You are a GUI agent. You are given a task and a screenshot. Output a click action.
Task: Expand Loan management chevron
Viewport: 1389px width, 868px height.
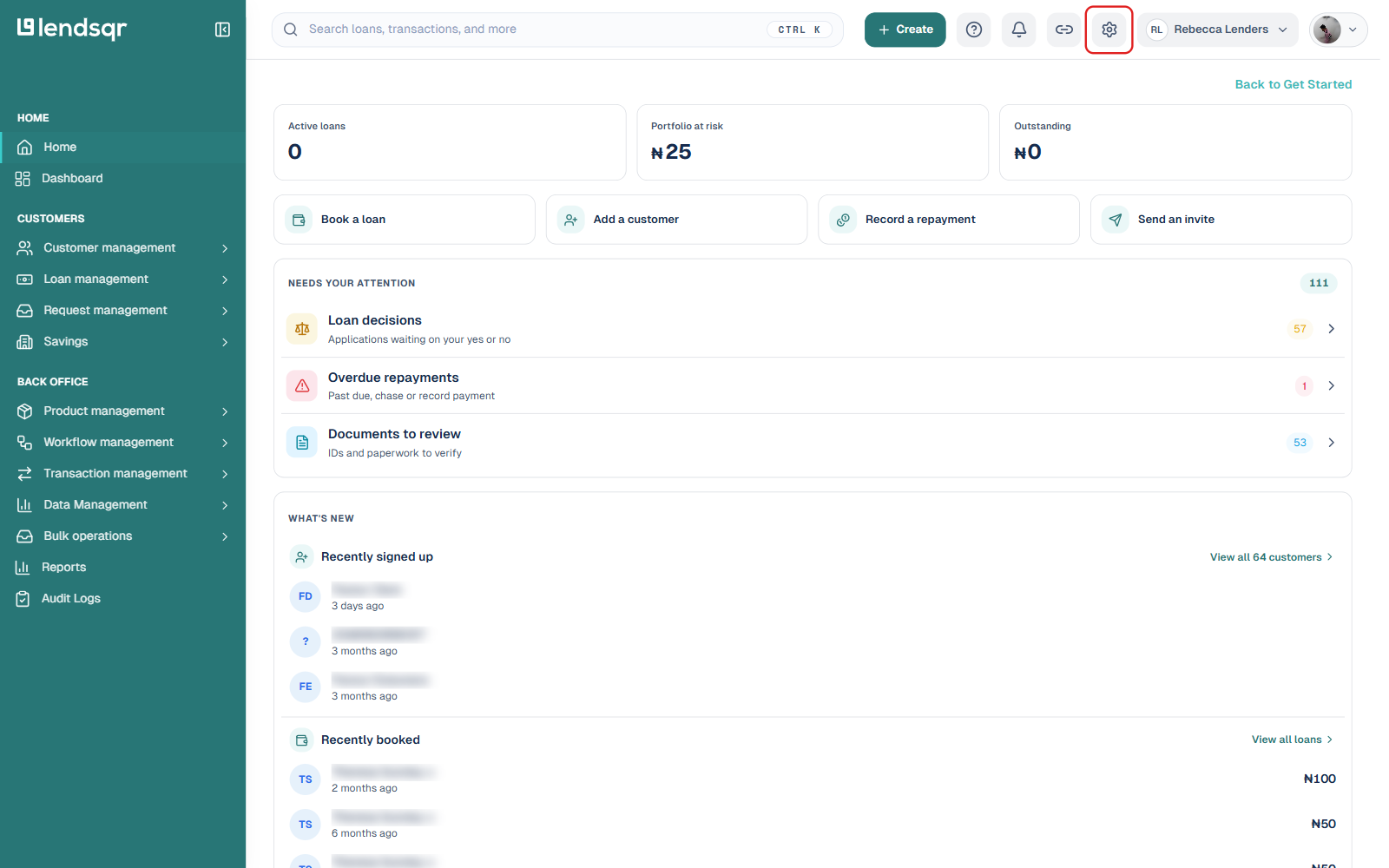coord(225,279)
